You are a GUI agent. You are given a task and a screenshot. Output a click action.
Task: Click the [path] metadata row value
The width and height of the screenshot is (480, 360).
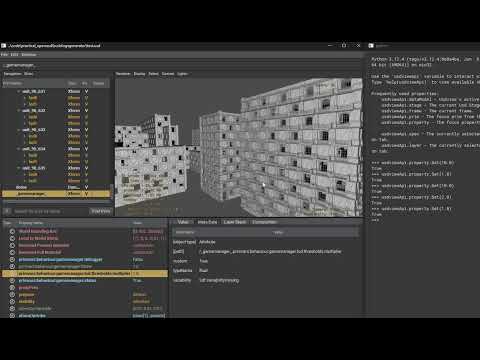(x=270, y=251)
